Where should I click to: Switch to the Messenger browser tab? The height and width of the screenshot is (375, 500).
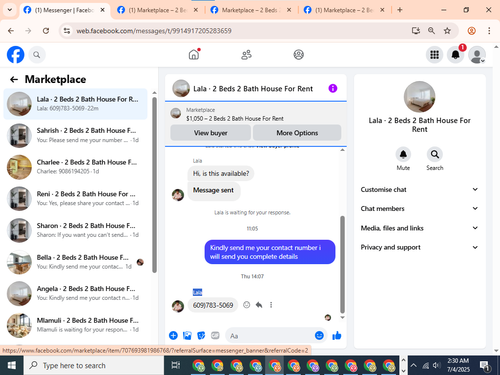point(64,10)
